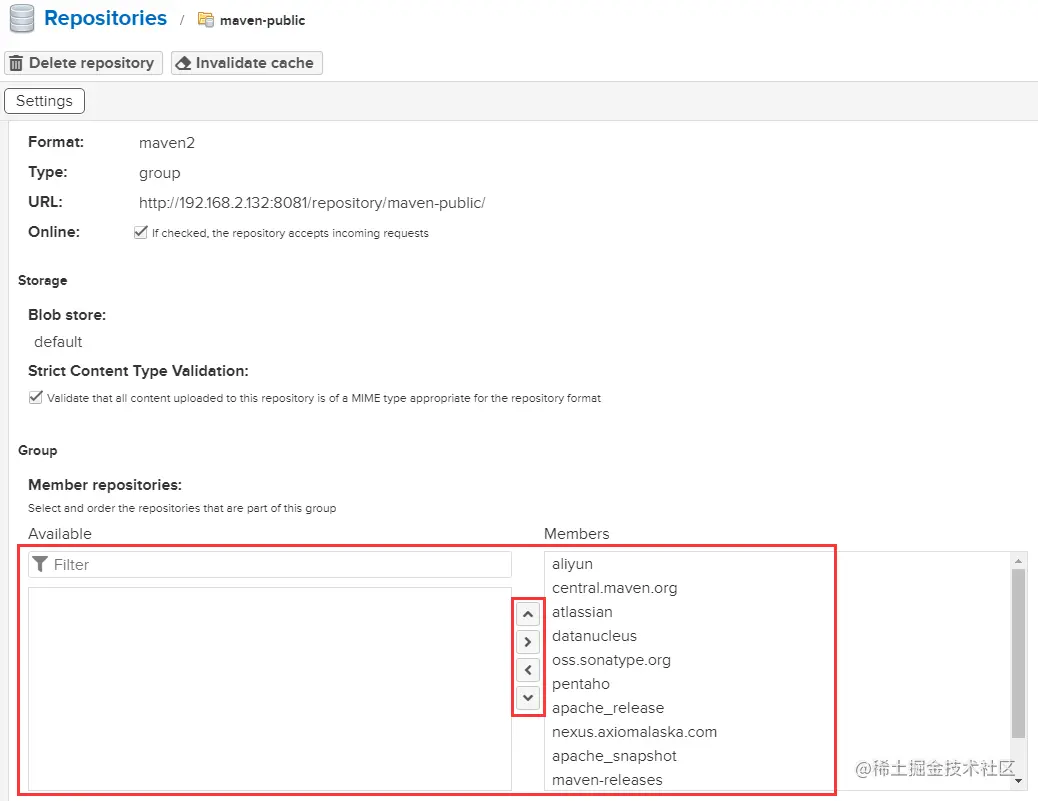Move selected member up with the arrow
The height and width of the screenshot is (801, 1038).
click(528, 614)
